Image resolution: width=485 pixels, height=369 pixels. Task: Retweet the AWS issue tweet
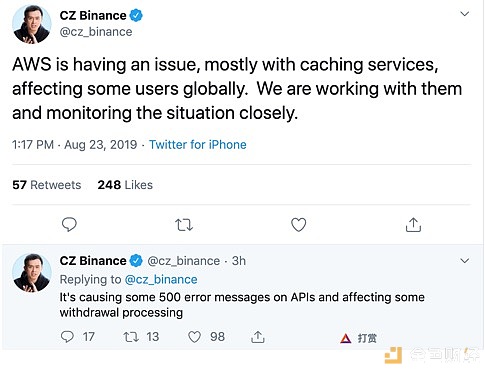[x=184, y=225]
